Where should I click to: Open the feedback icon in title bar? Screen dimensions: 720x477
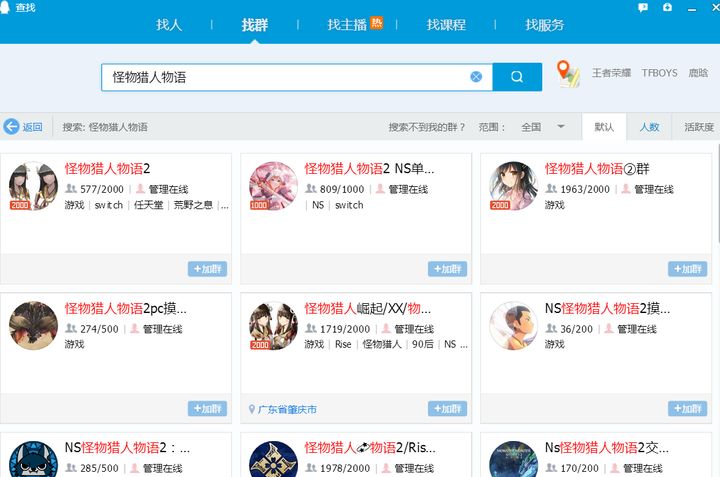pos(643,7)
